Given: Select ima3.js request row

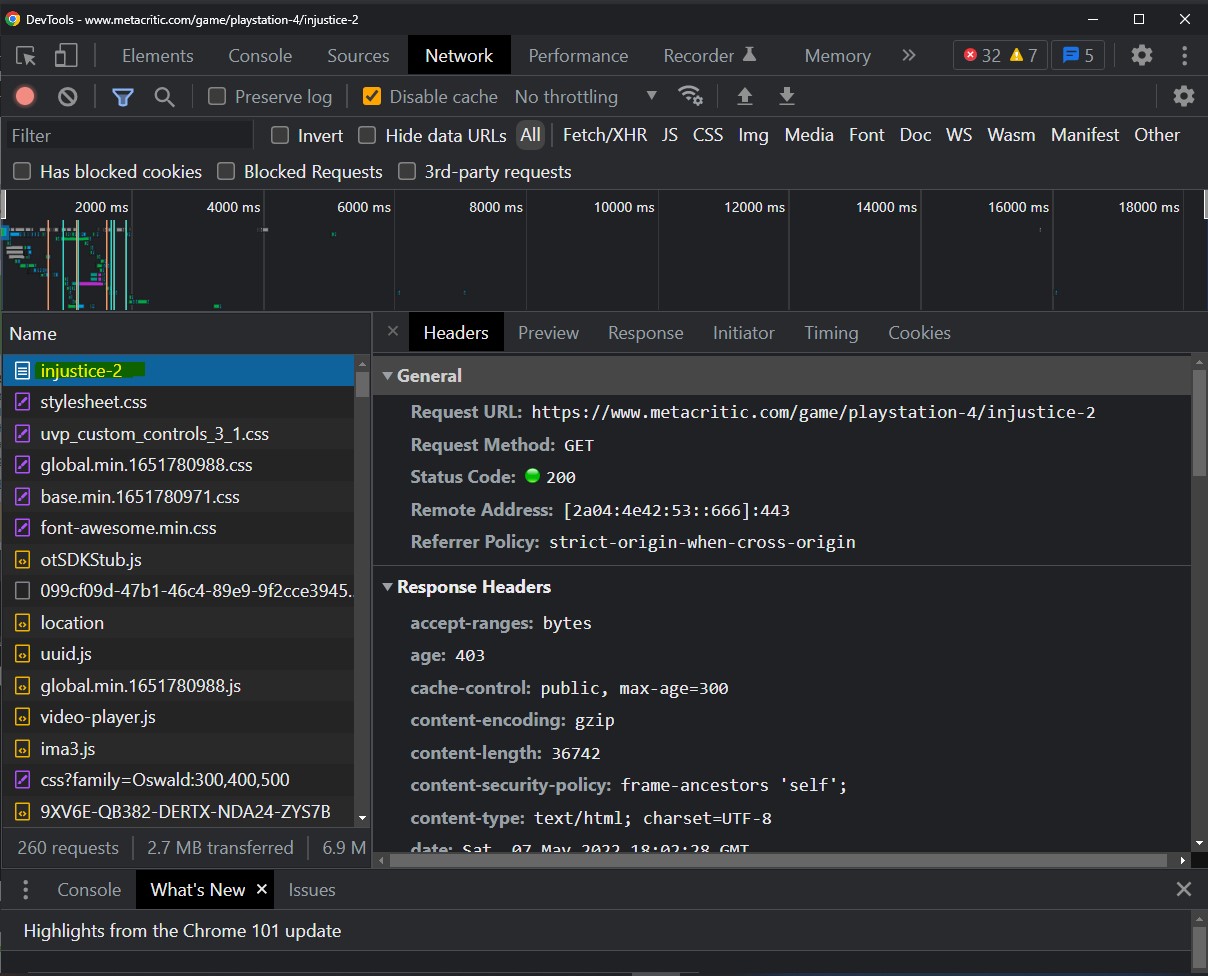Looking at the screenshot, I should point(178,749).
